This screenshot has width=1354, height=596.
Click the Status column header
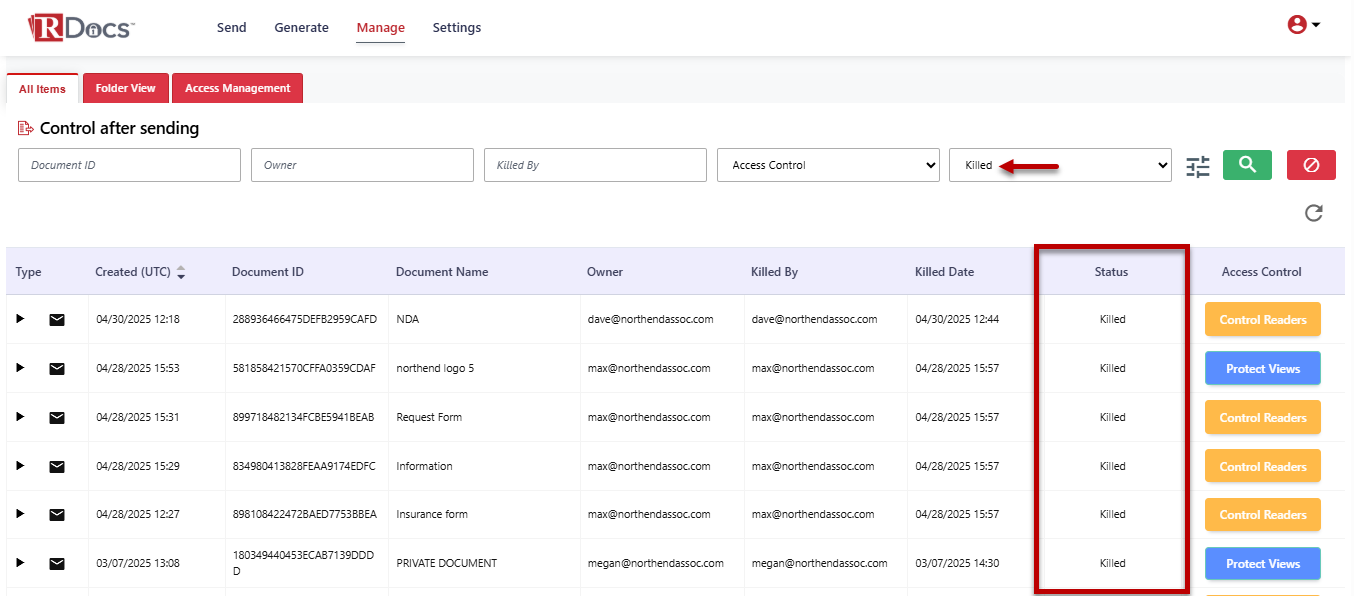(x=1111, y=272)
